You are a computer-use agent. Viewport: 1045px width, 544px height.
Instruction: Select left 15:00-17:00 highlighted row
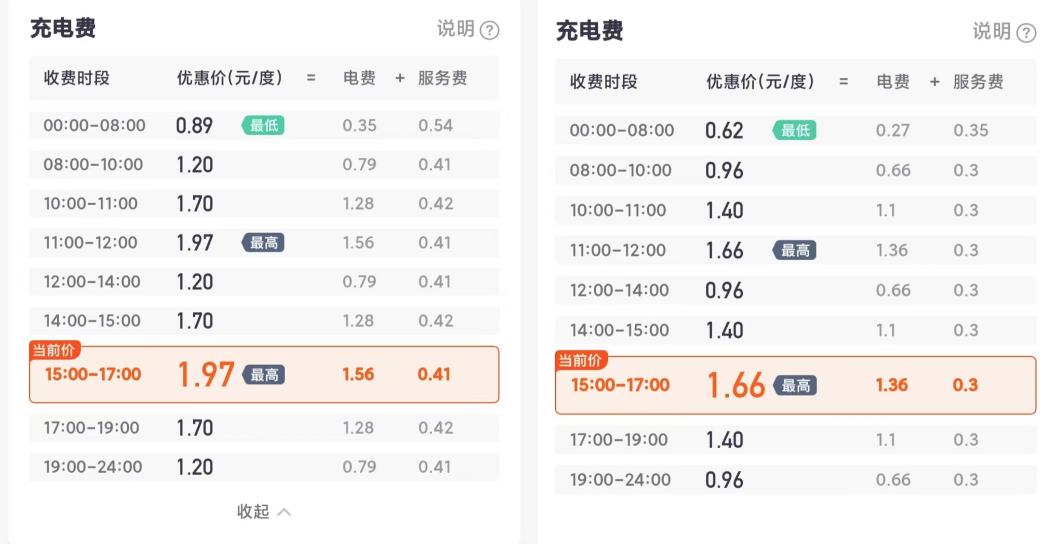264,375
